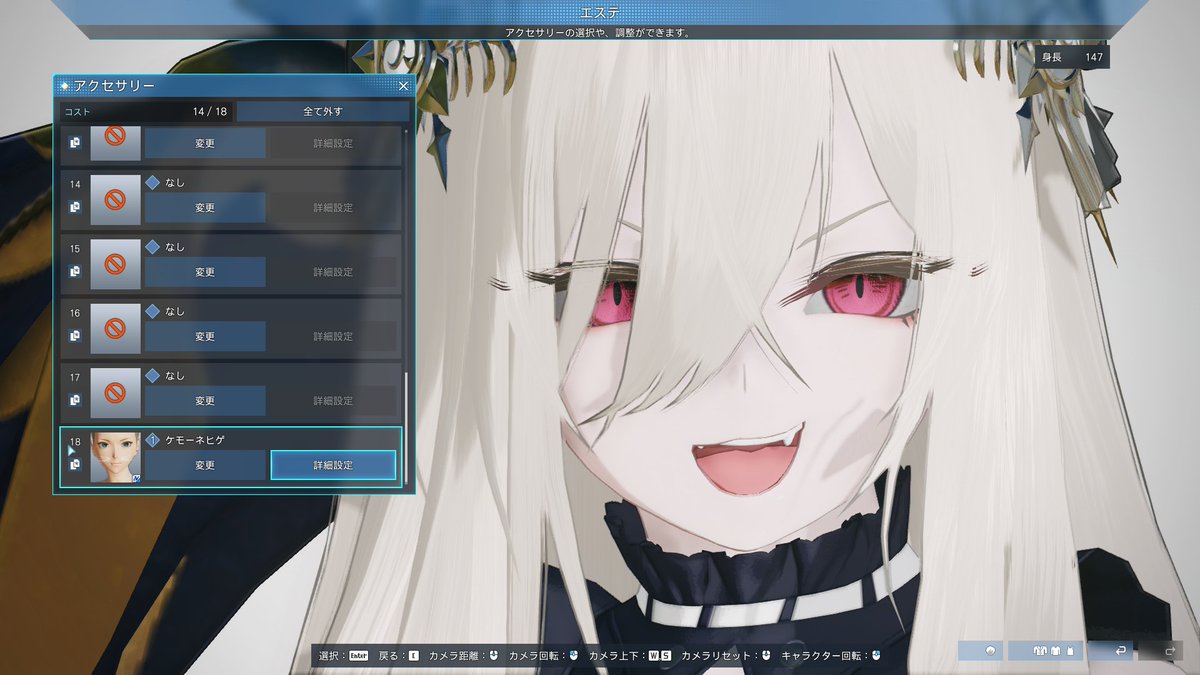Copy icon in the row above slot 14
Image resolution: width=1200 pixels, height=675 pixels.
pyautogui.click(x=75, y=143)
